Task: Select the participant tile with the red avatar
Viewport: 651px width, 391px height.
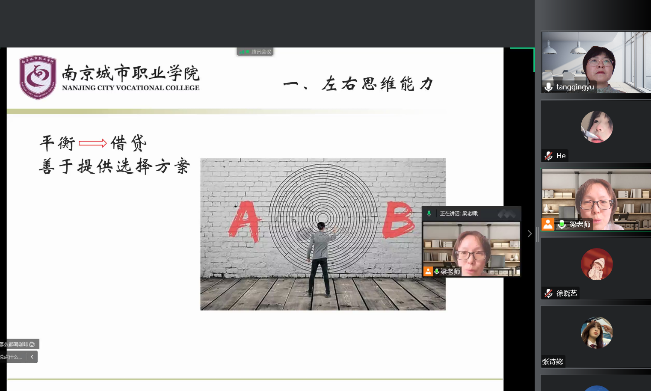Action: (596, 269)
